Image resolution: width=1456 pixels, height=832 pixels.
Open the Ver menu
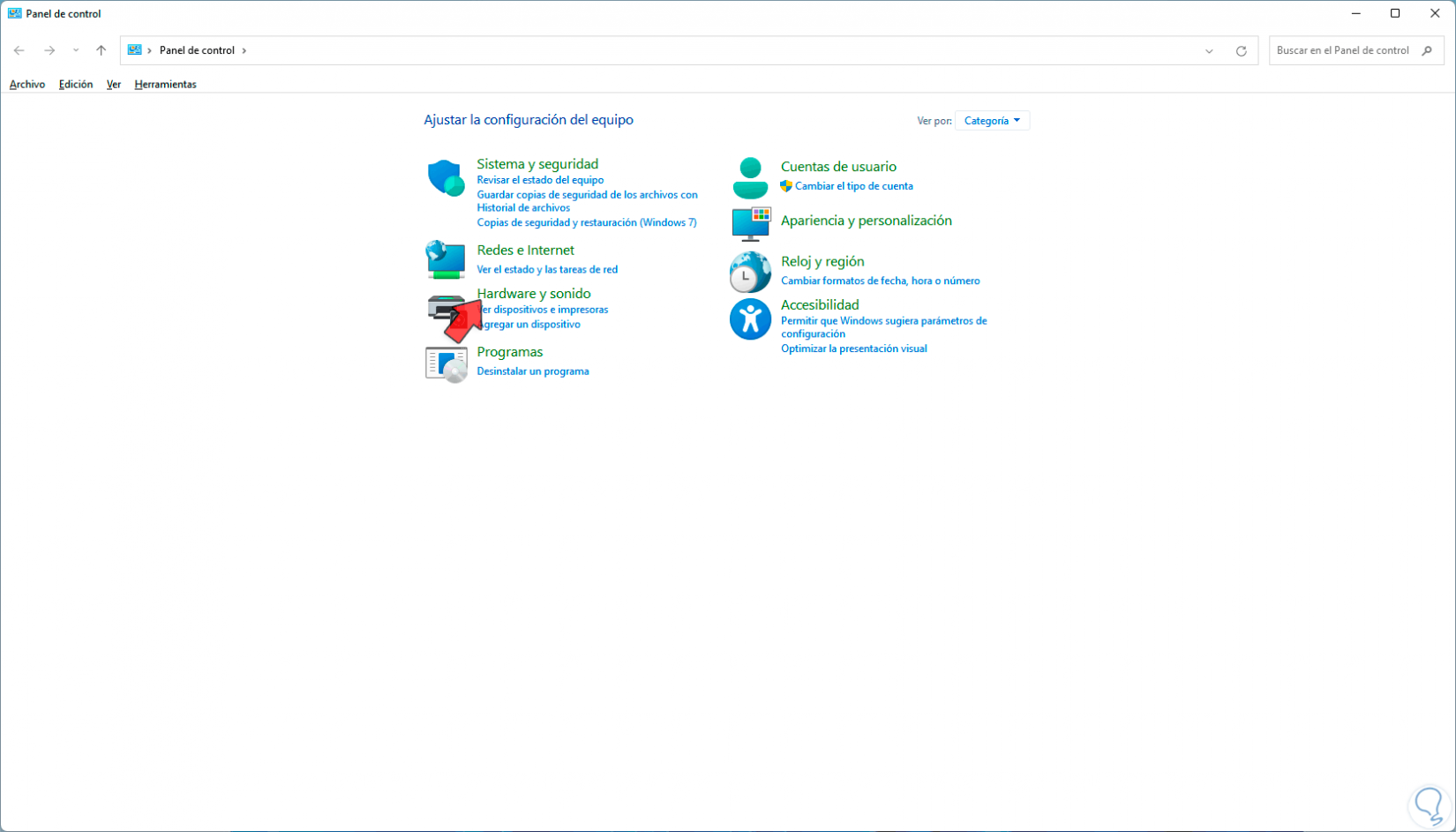[x=114, y=85]
